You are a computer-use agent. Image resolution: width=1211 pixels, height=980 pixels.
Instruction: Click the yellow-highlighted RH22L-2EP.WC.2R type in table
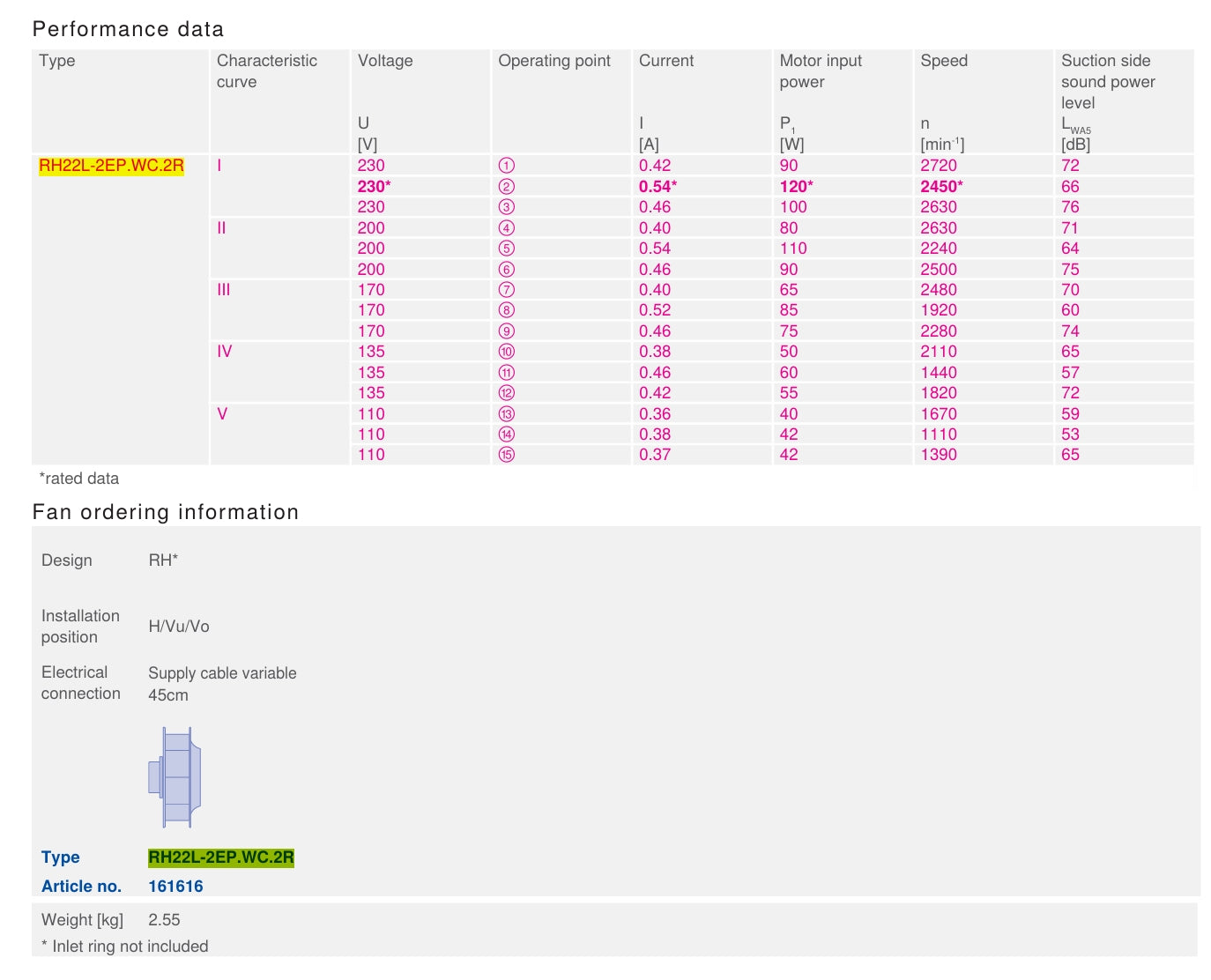[x=111, y=166]
